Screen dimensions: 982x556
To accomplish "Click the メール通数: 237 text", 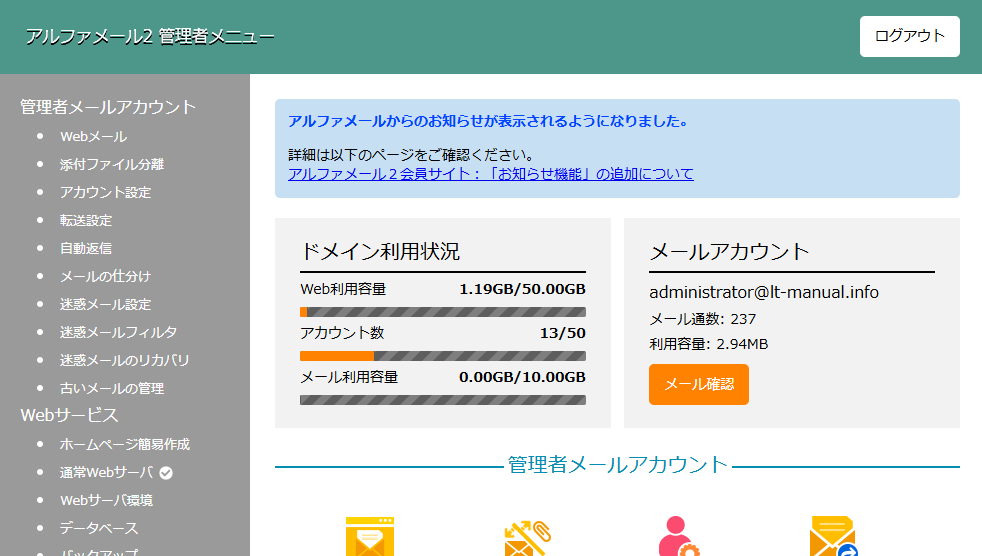I will (x=703, y=319).
